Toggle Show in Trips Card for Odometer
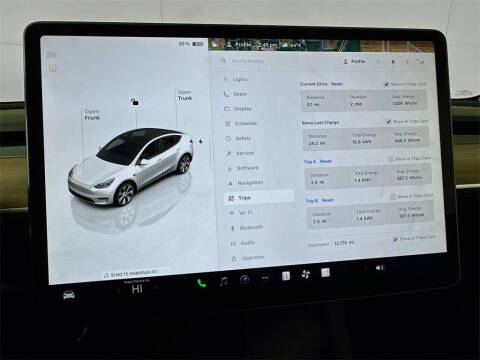This screenshot has height=360, width=480. 395,239
